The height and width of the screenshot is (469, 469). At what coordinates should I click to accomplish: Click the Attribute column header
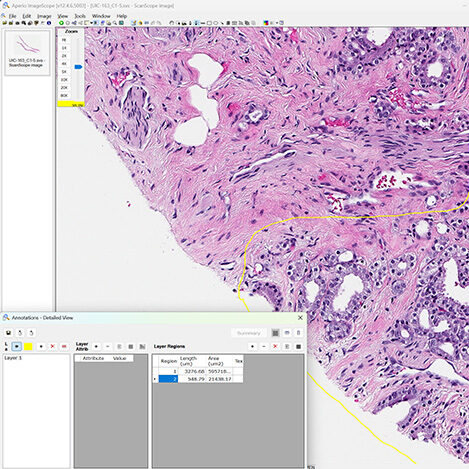click(93, 358)
